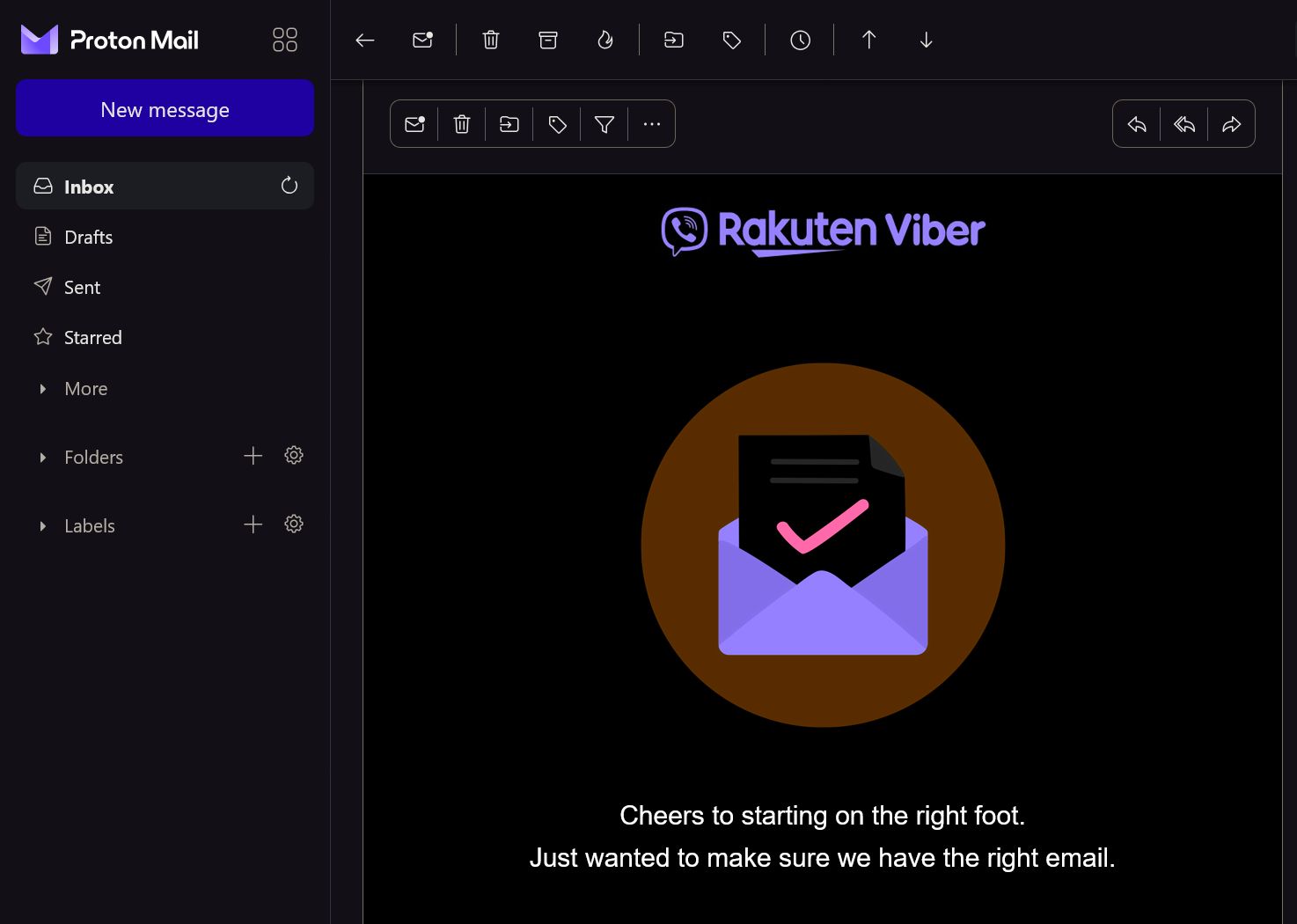The image size is (1297, 924).
Task: Add a new folder with the plus icon
Action: (x=253, y=456)
